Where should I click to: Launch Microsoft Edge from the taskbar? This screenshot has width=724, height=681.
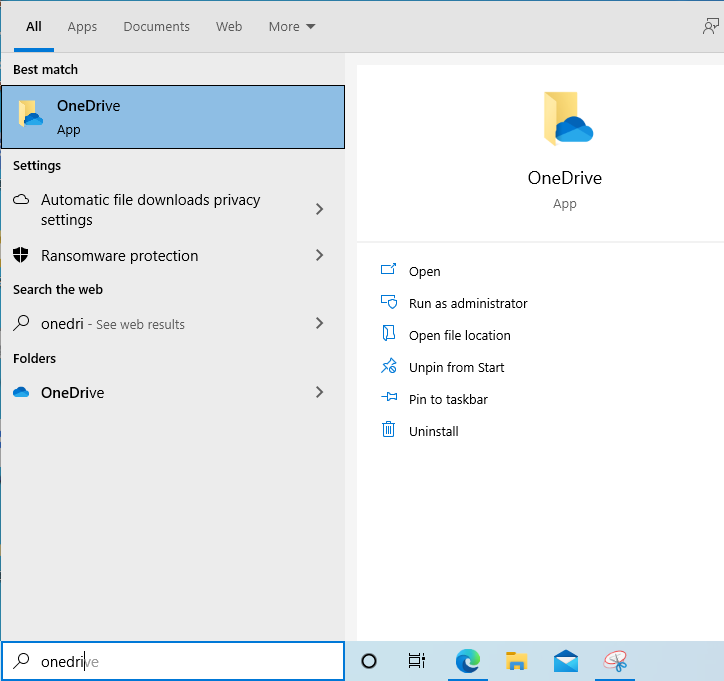click(468, 661)
